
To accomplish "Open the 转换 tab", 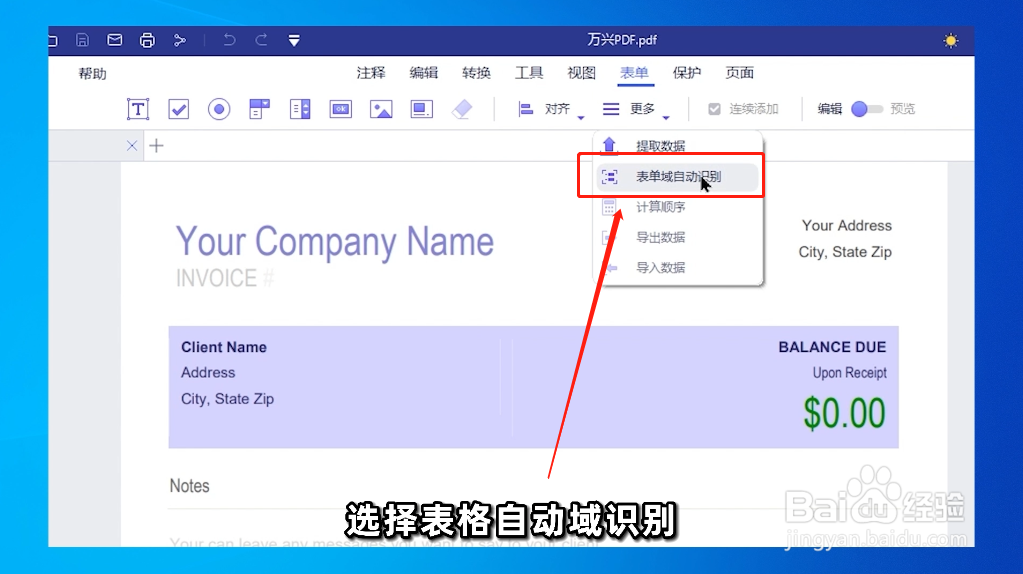I will [x=476, y=73].
